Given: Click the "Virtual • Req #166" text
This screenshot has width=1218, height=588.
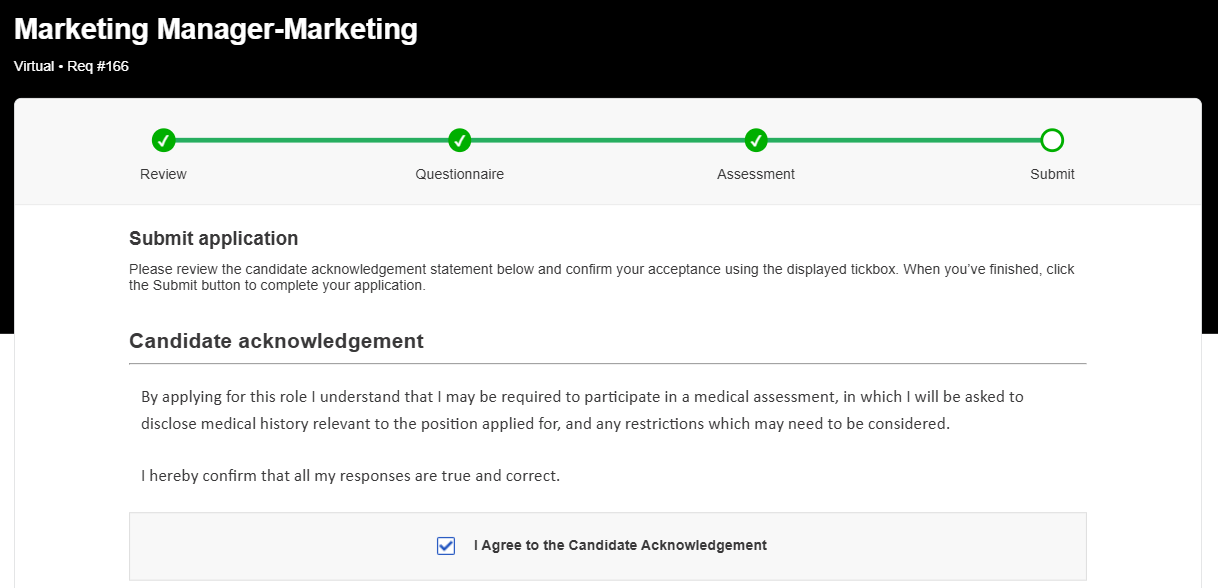Looking at the screenshot, I should (71, 66).
